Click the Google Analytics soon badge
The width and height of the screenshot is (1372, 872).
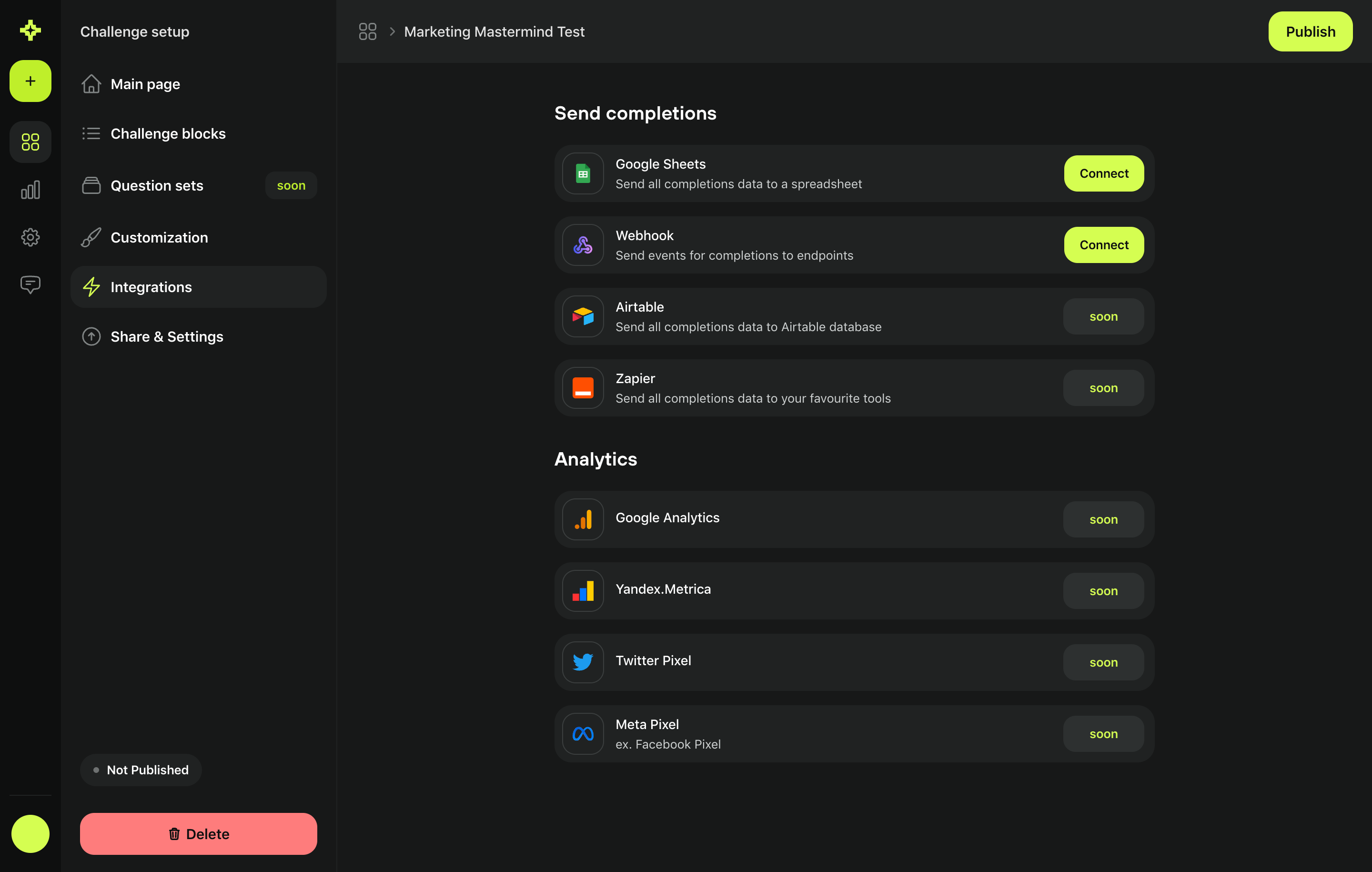(1103, 519)
